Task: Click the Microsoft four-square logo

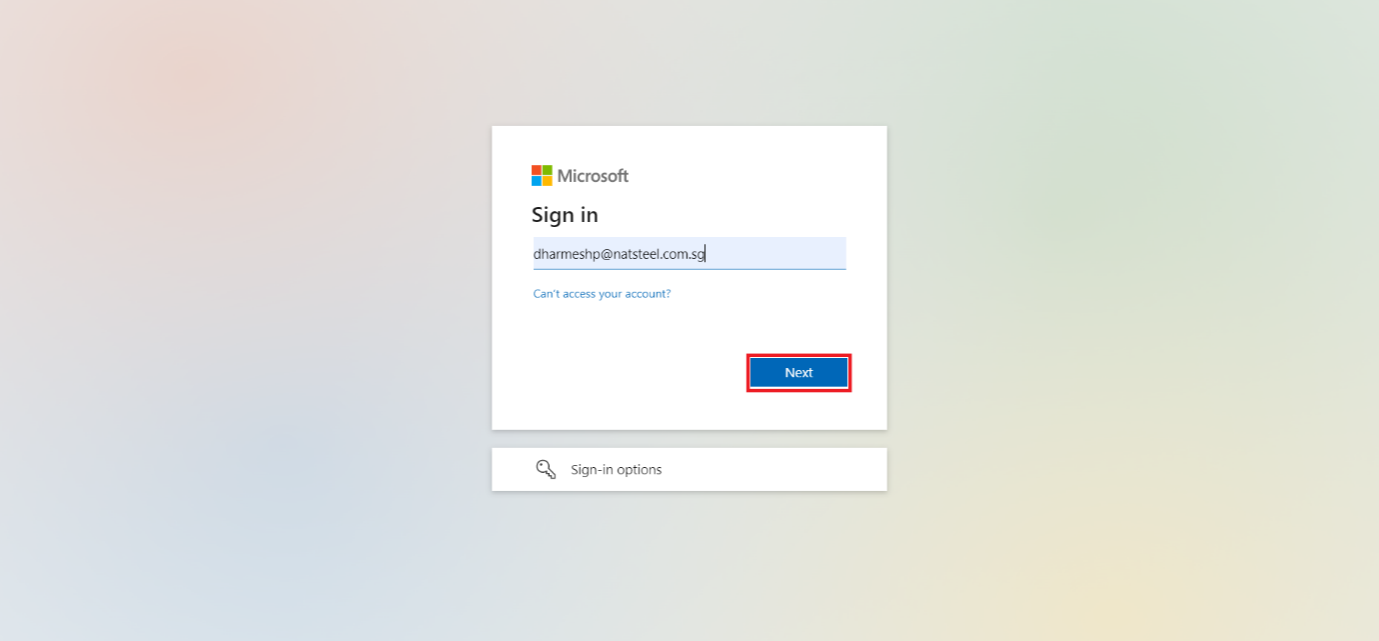Action: [542, 176]
